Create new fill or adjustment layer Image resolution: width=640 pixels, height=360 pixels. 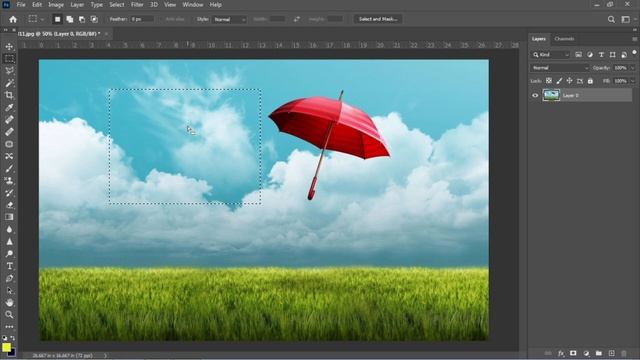tap(586, 353)
